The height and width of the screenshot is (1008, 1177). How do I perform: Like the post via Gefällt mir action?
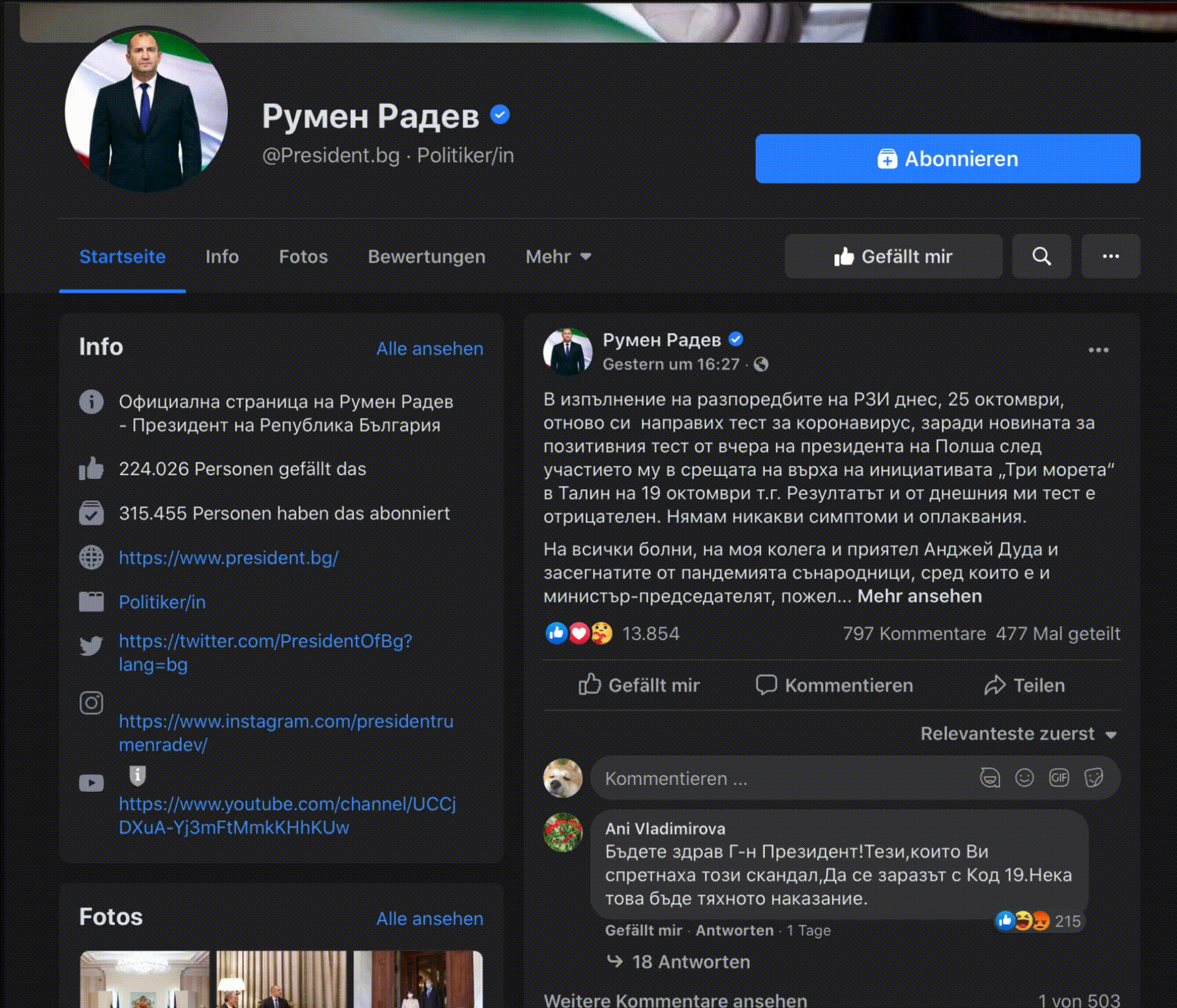click(x=639, y=685)
